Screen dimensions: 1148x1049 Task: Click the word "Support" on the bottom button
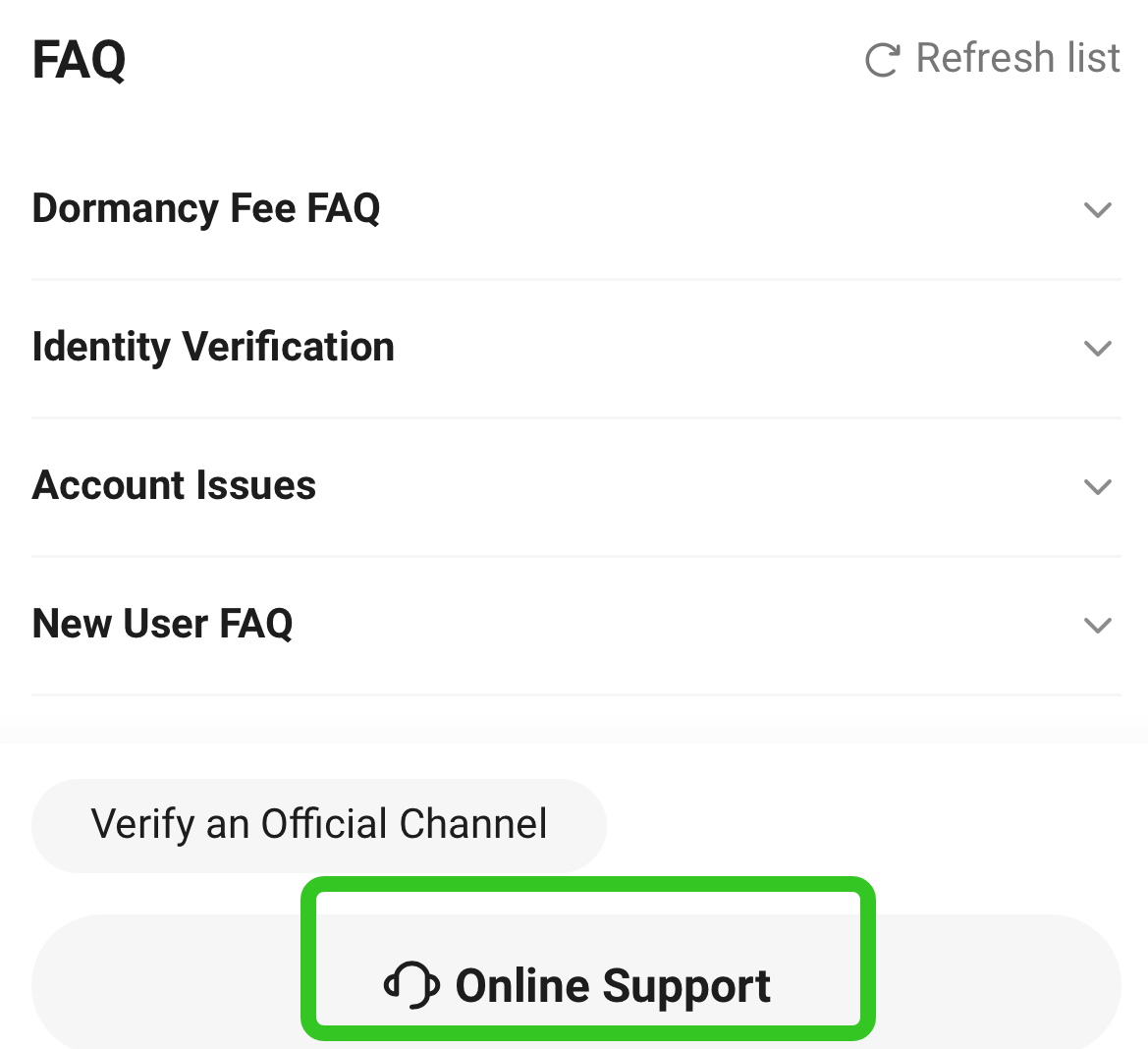pyautogui.click(x=686, y=986)
